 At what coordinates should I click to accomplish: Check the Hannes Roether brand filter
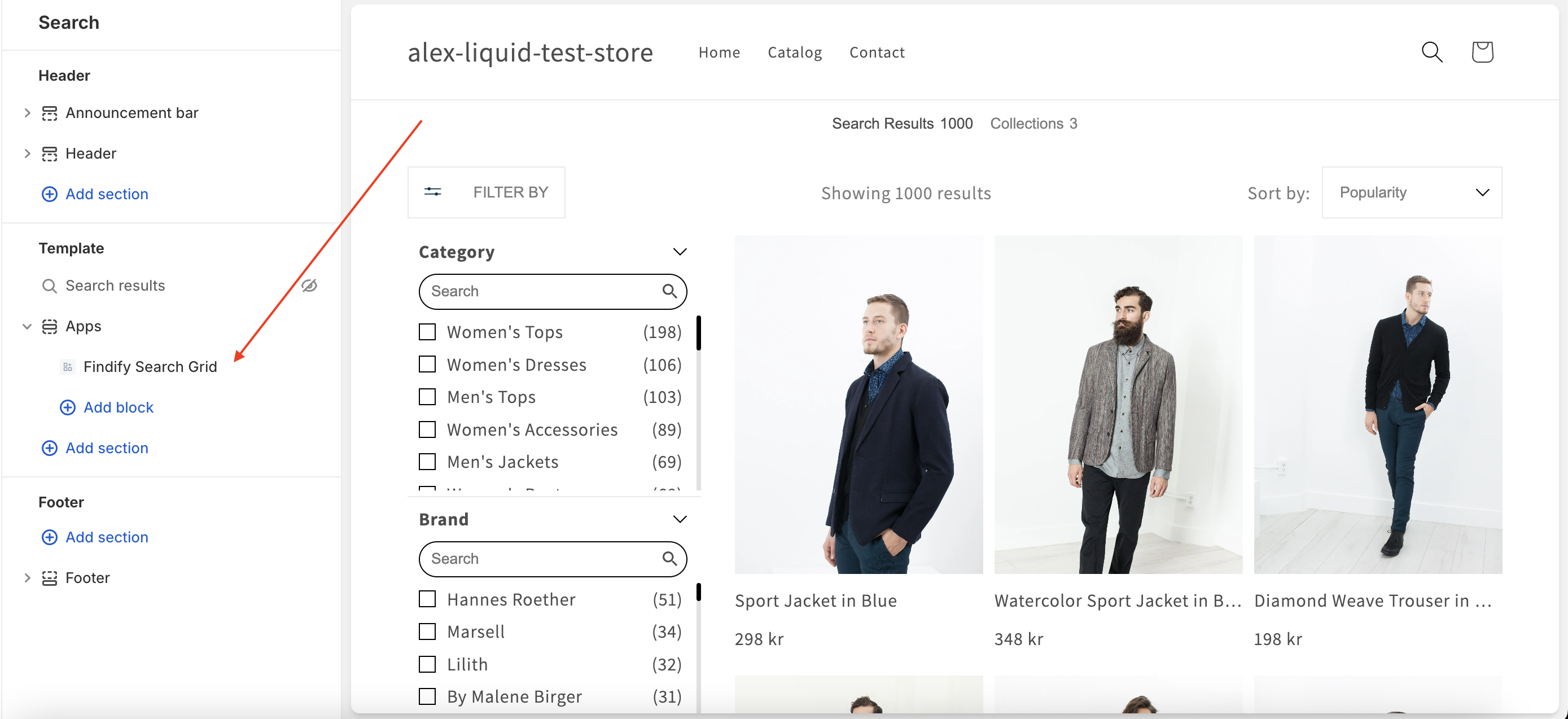point(427,599)
